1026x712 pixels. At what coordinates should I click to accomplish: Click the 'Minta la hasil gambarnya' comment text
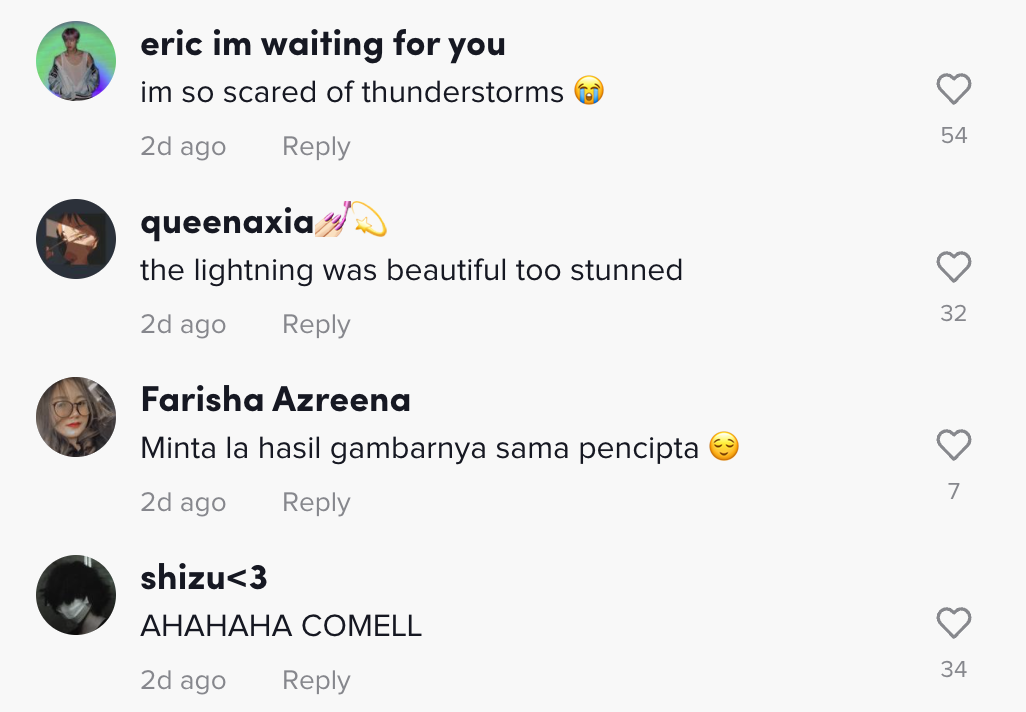pyautogui.click(x=419, y=448)
